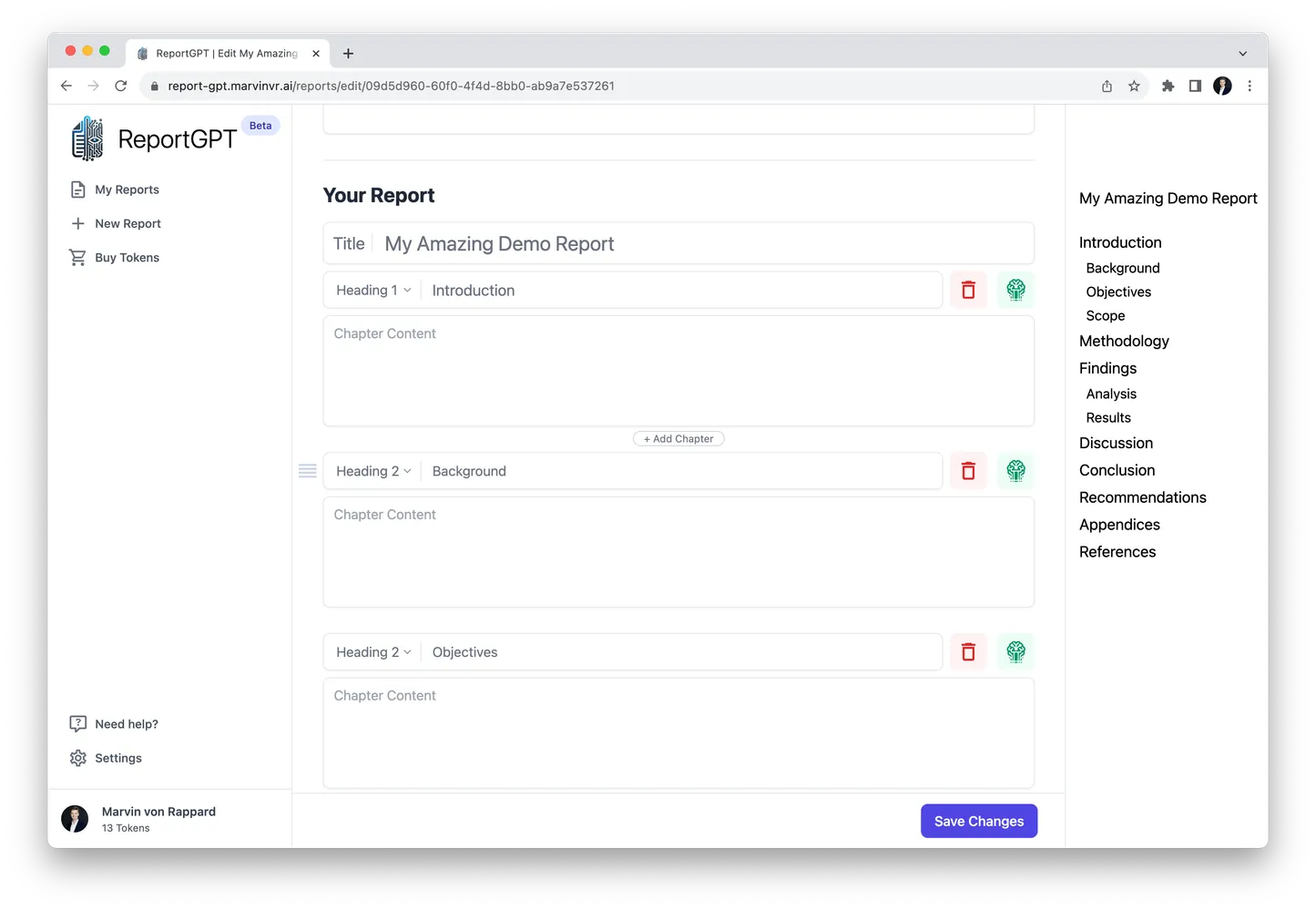
Task: Reload the page using the refresh icon
Action: point(120,86)
